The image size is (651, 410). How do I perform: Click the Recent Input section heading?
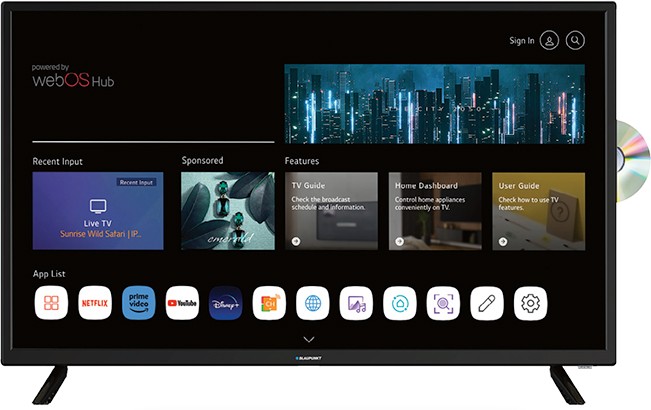coord(57,161)
